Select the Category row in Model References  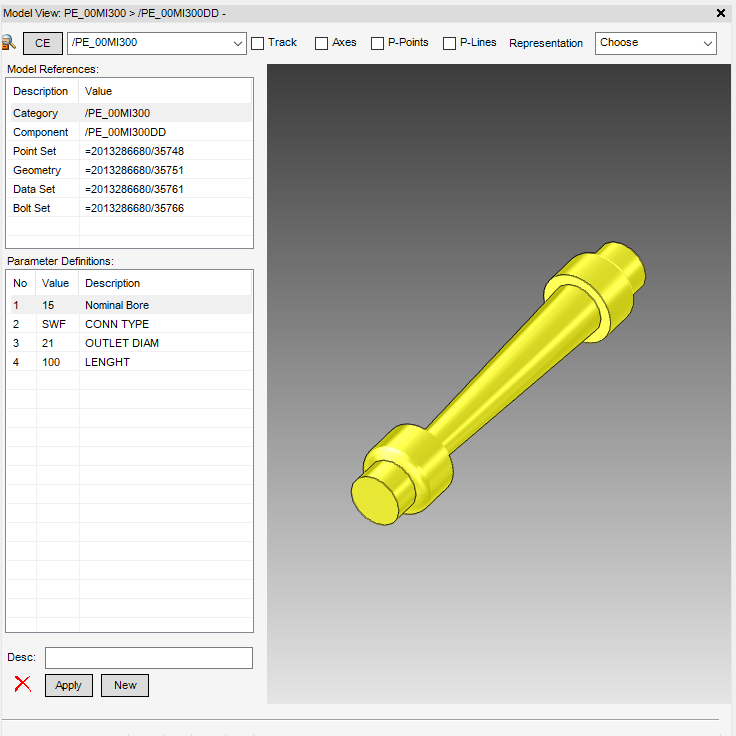[x=130, y=113]
